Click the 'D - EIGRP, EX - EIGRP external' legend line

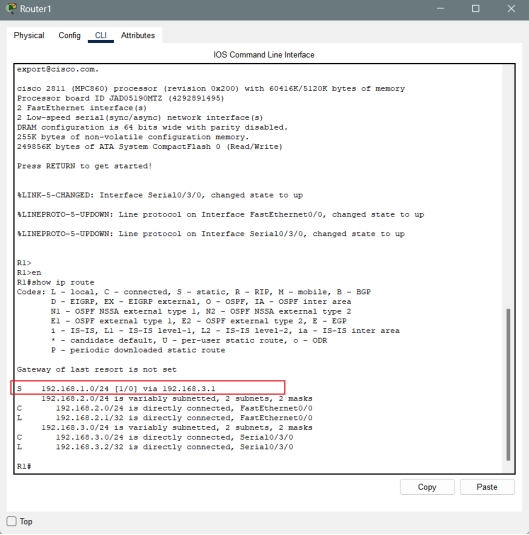pos(201,302)
